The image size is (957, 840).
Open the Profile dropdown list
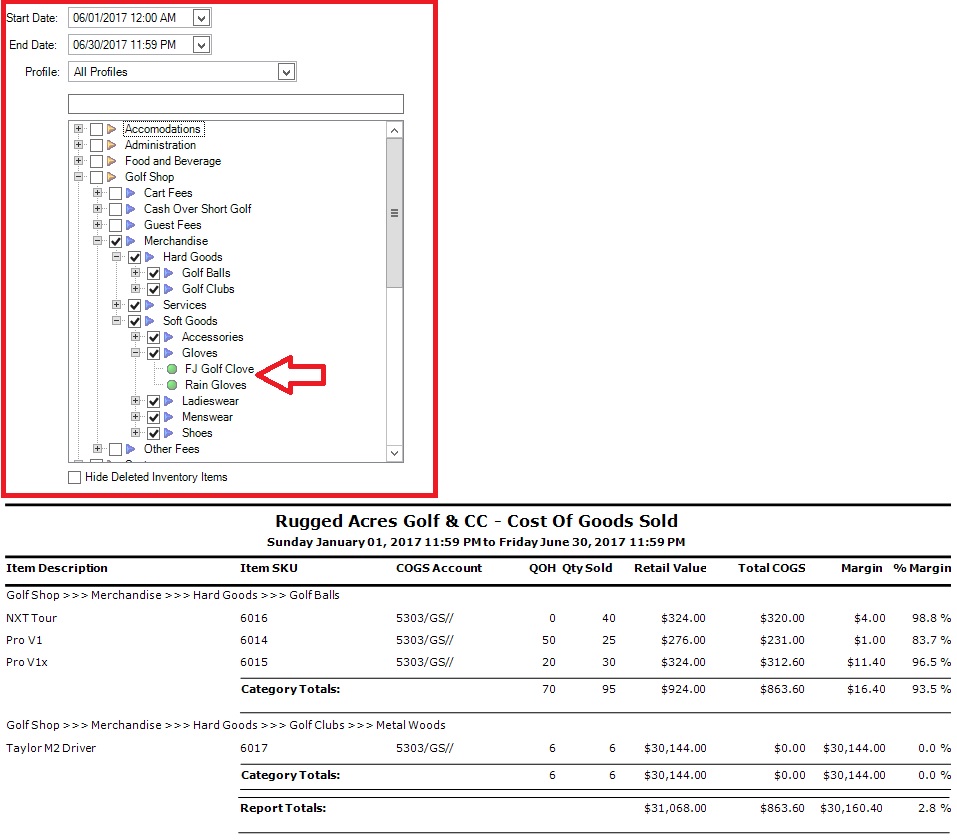pyautogui.click(x=286, y=72)
